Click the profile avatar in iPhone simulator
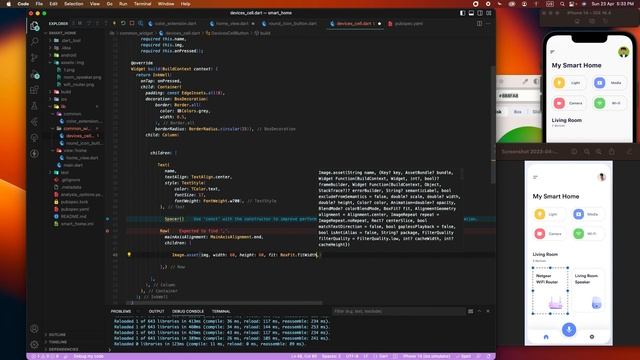 (x=623, y=52)
